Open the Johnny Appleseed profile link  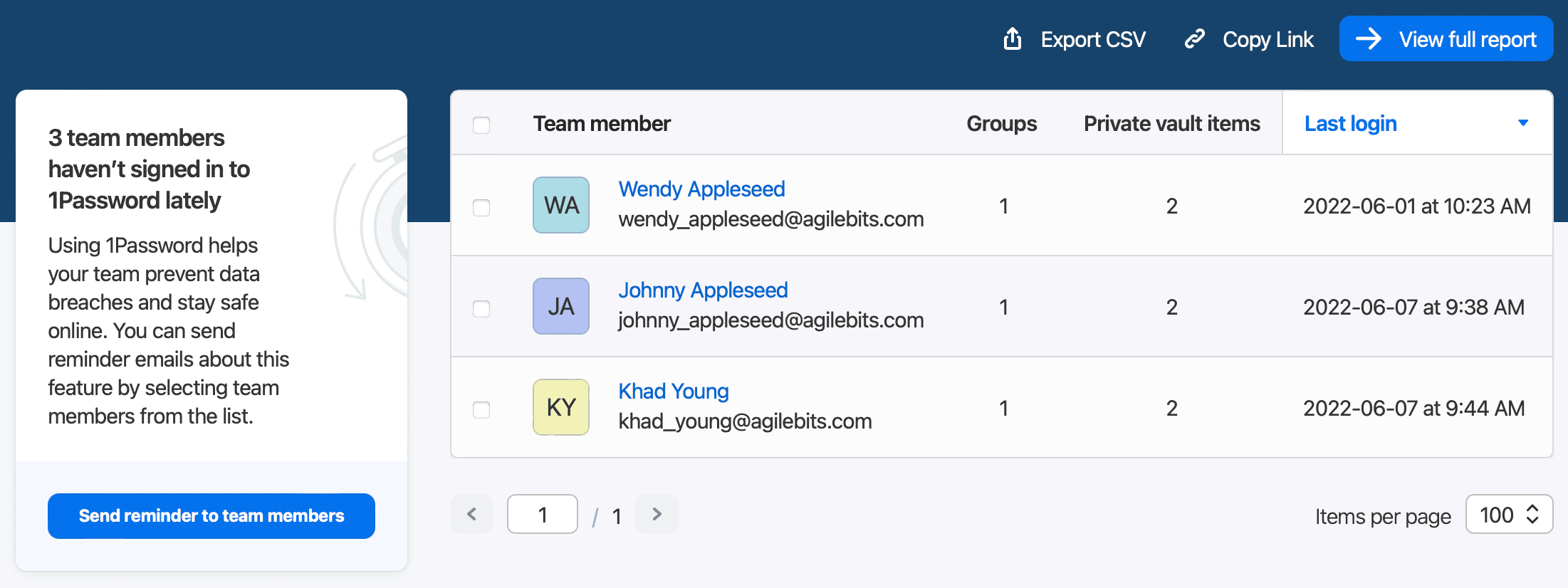point(703,290)
